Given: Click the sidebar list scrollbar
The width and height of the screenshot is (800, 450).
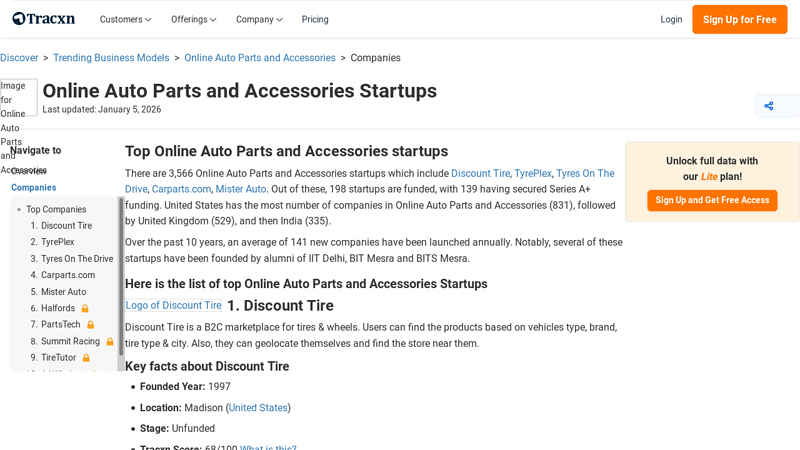Looking at the screenshot, I should (x=121, y=276).
